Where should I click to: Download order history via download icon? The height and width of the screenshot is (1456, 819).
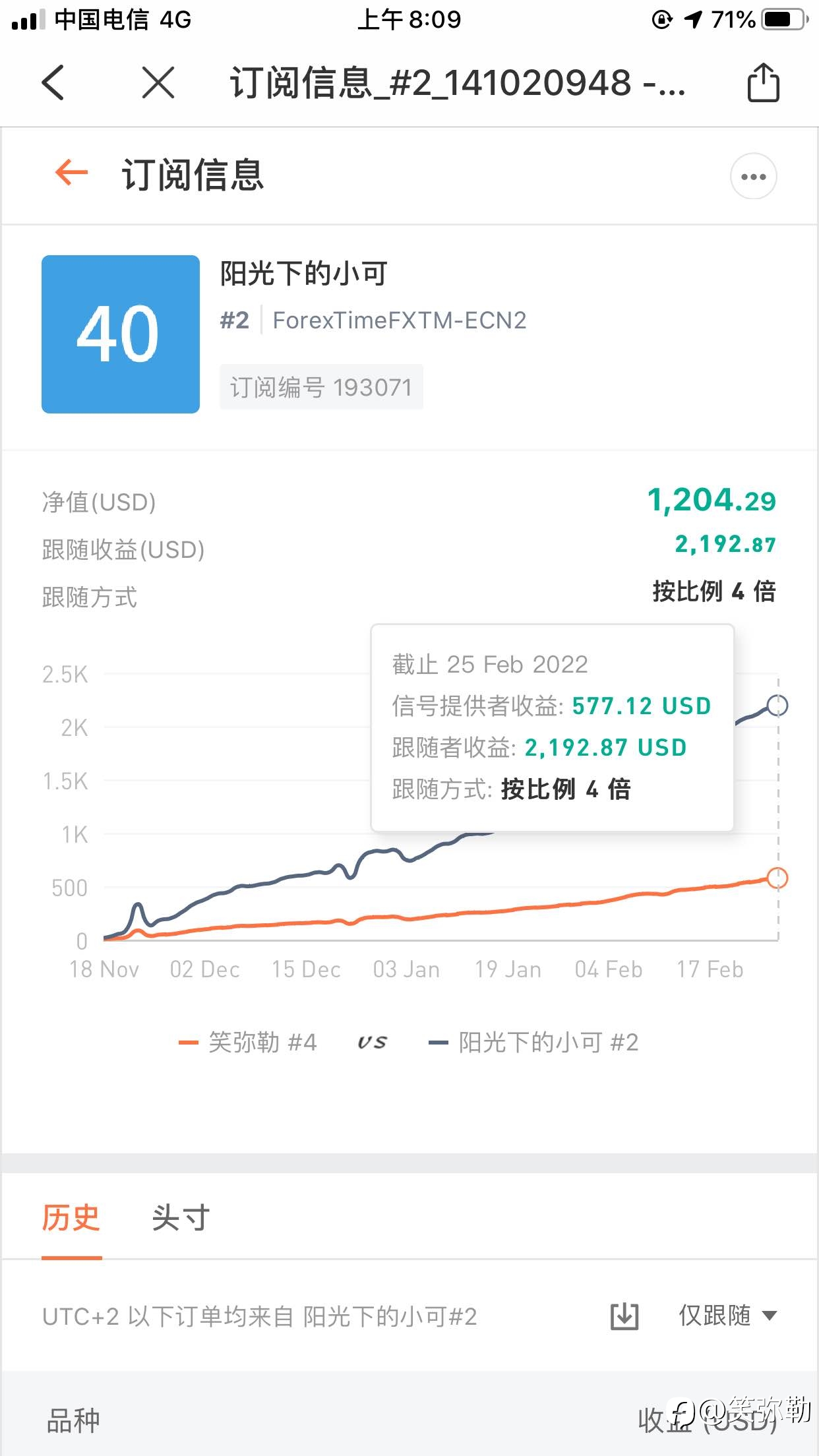click(x=624, y=1316)
